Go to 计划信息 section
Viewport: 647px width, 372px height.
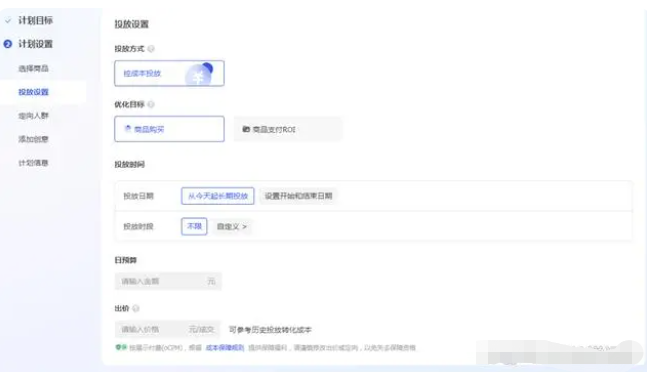33,162
